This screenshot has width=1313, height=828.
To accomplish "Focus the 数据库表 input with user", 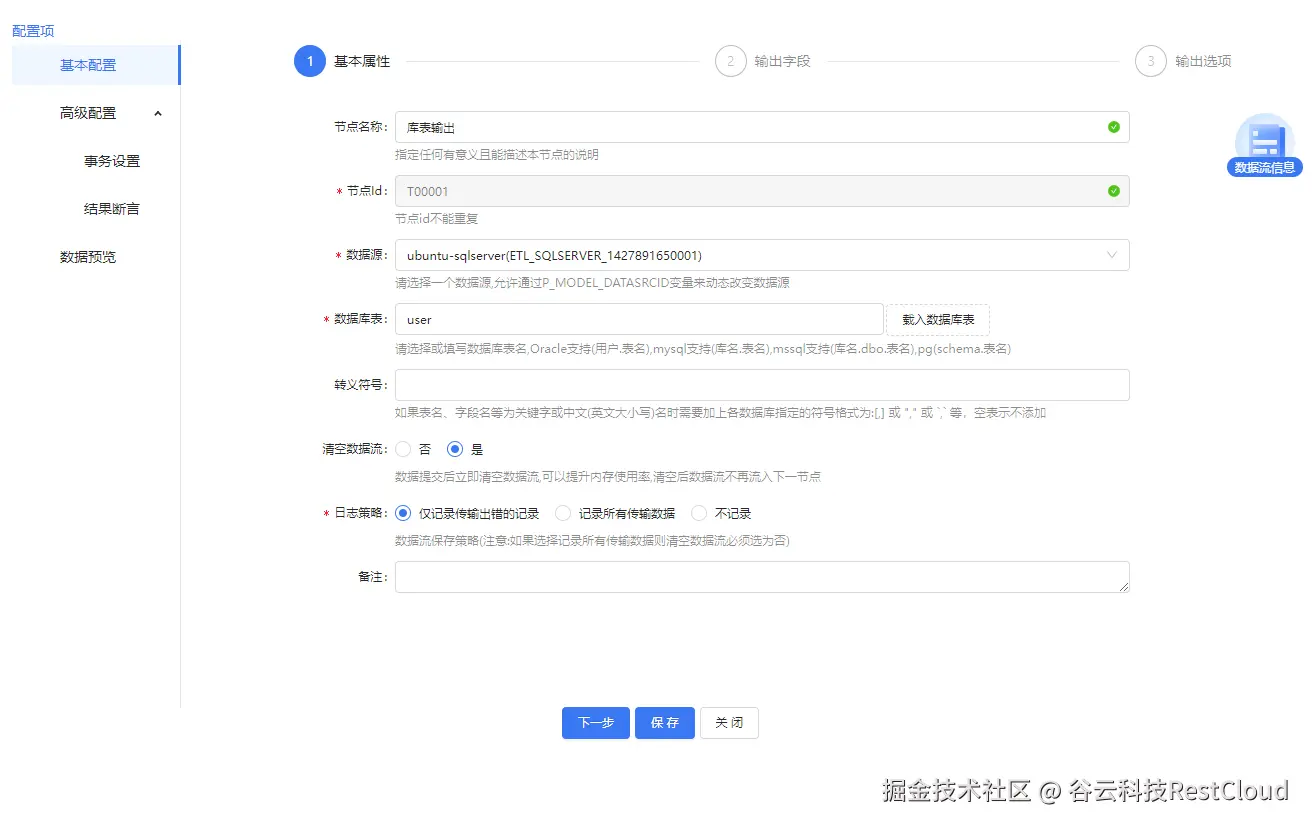I will point(639,320).
